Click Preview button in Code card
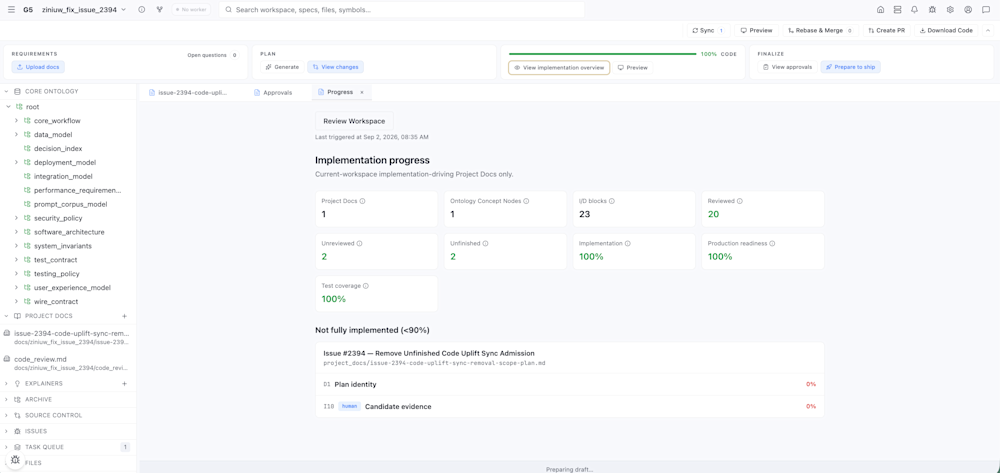 click(x=633, y=68)
